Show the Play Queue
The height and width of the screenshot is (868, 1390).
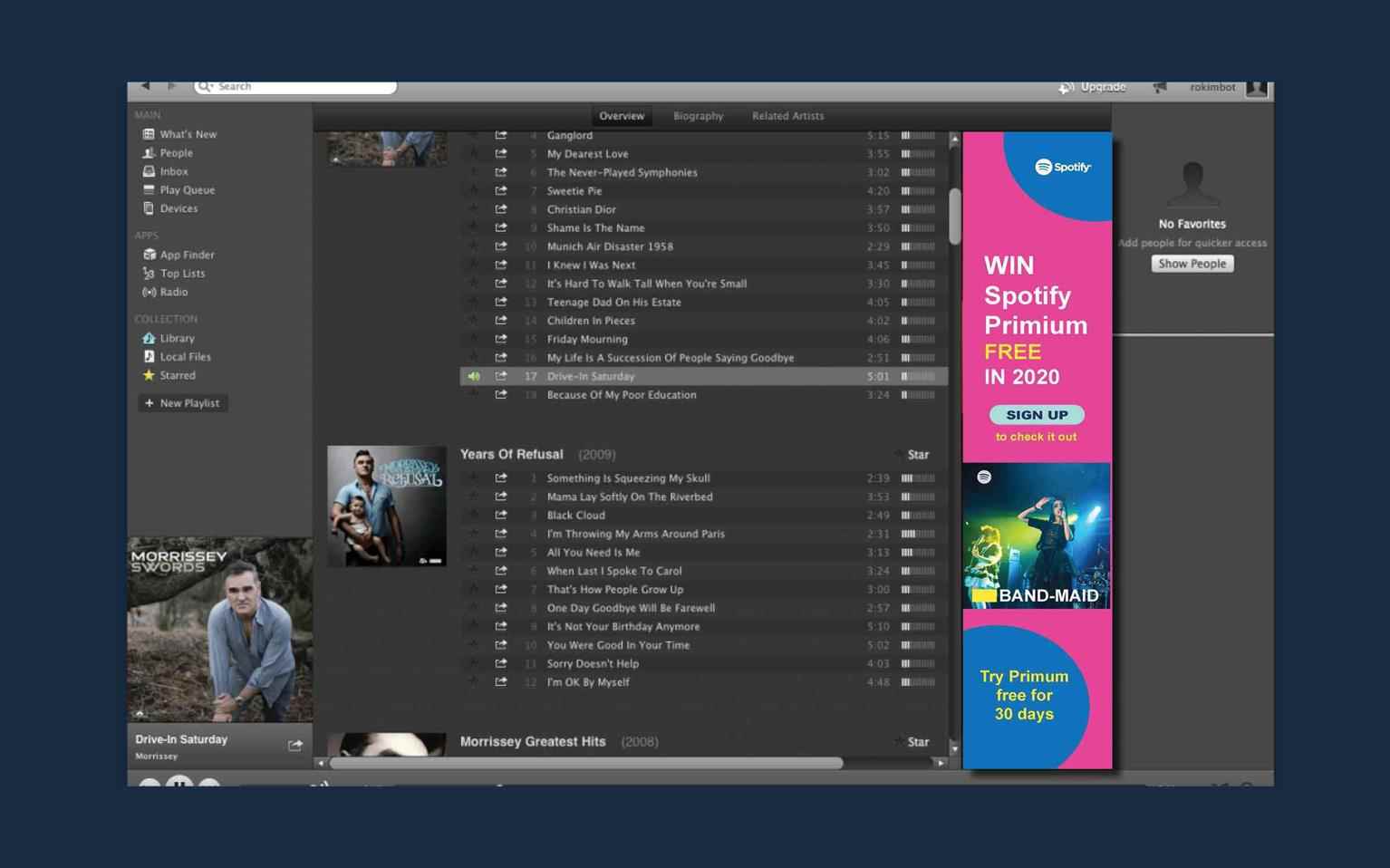(179, 190)
